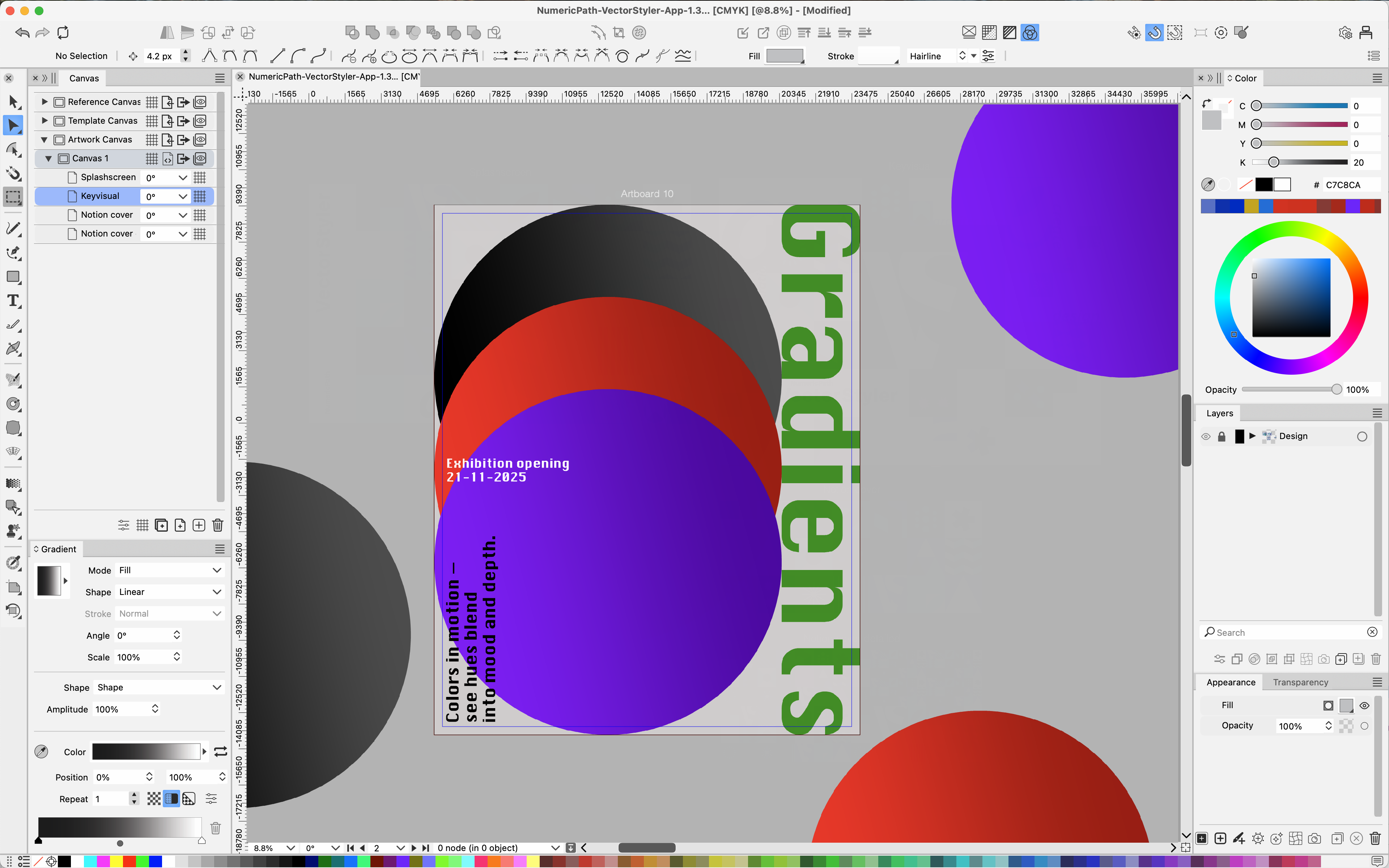Select the Rectangle shape tool
1389x868 pixels.
pos(13,277)
